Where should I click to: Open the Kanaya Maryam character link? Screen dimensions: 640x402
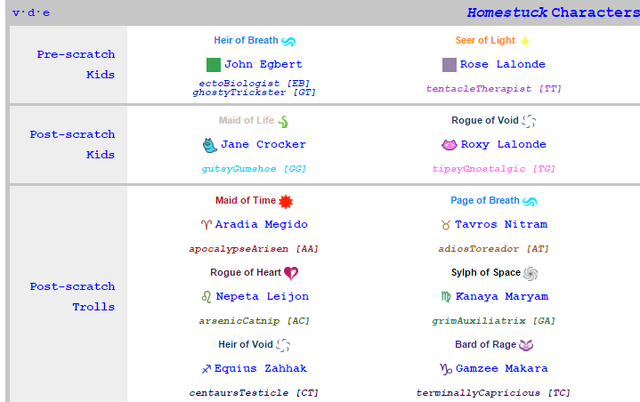[x=502, y=297]
